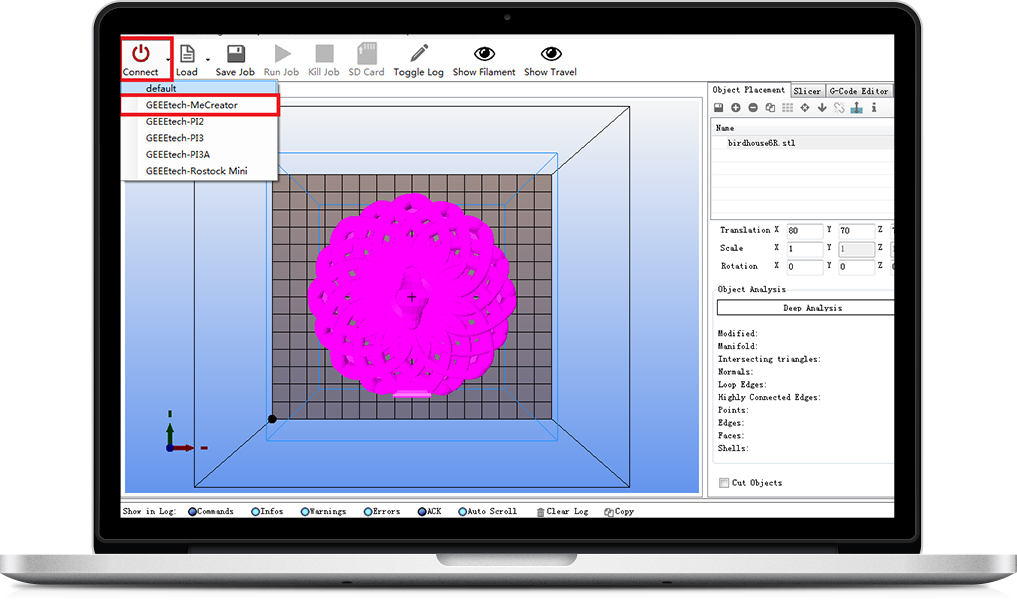Click the center object icon
The height and width of the screenshot is (601, 1017).
[x=805, y=108]
